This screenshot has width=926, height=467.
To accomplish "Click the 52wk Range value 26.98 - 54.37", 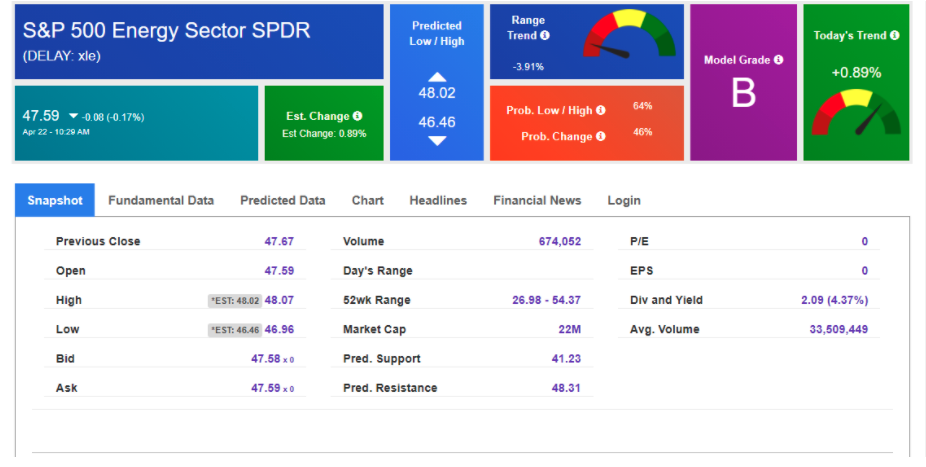I will click(546, 301).
